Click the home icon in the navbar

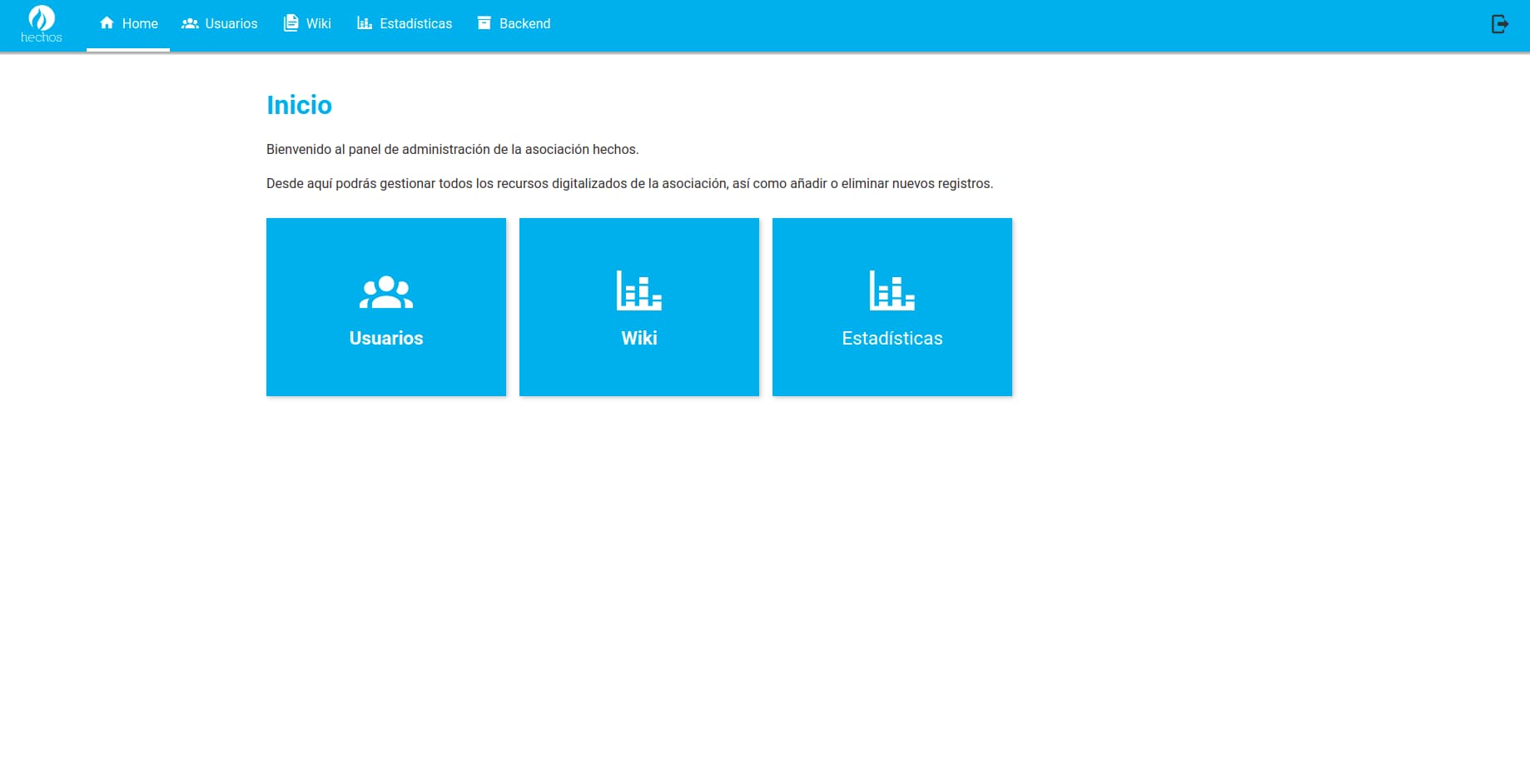point(107,23)
